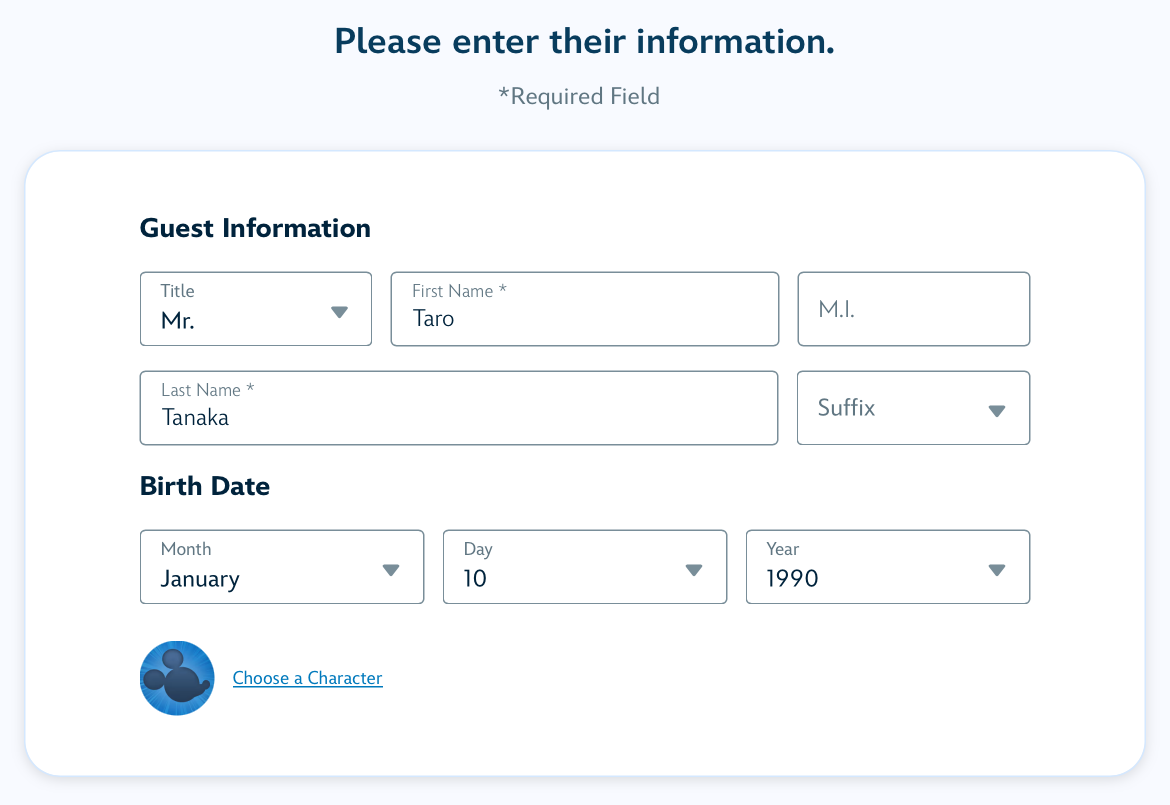Image resolution: width=1170 pixels, height=805 pixels.
Task: Click the Suffix field's down arrow
Action: tap(997, 411)
